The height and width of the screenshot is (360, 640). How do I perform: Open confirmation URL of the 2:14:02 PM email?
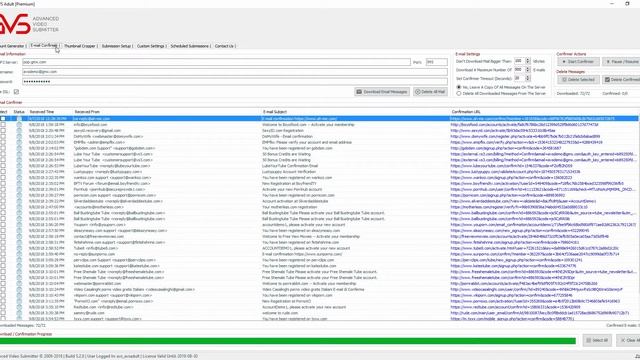pyautogui.click(x=506, y=148)
